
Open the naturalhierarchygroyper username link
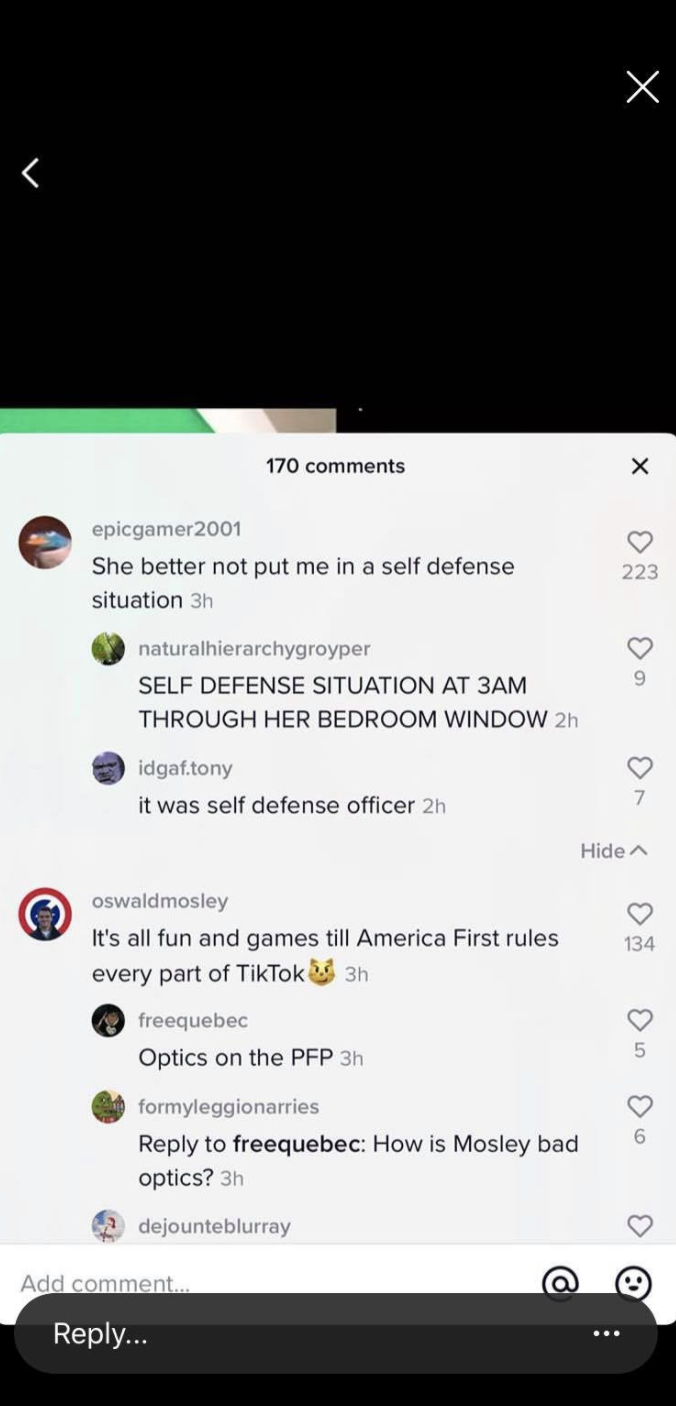(x=254, y=648)
